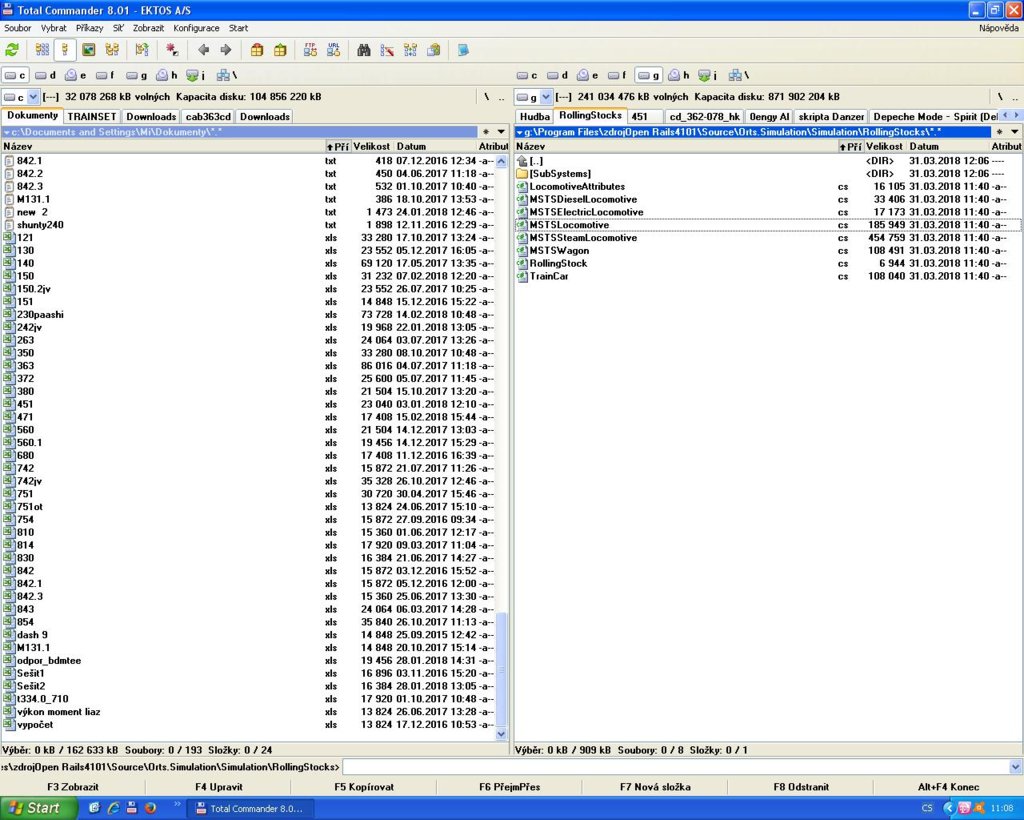
Task: Select network drive i in left drive bar
Action: pyautogui.click(x=196, y=76)
